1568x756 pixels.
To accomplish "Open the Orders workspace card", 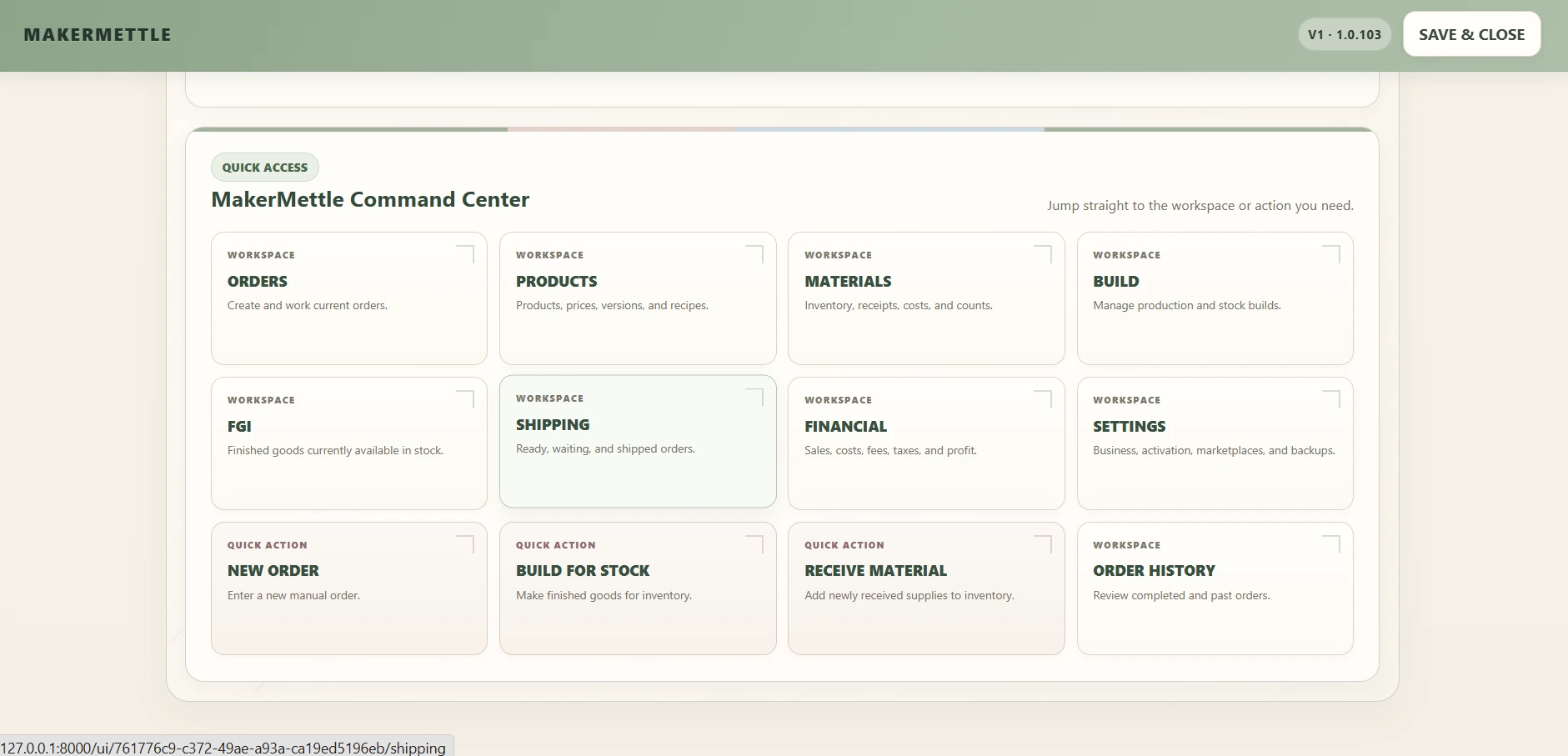I will [349, 298].
